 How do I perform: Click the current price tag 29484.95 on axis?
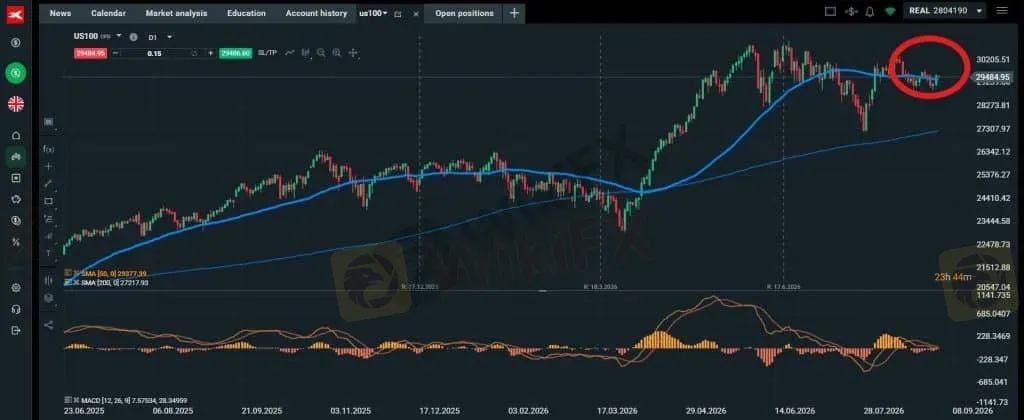point(992,77)
